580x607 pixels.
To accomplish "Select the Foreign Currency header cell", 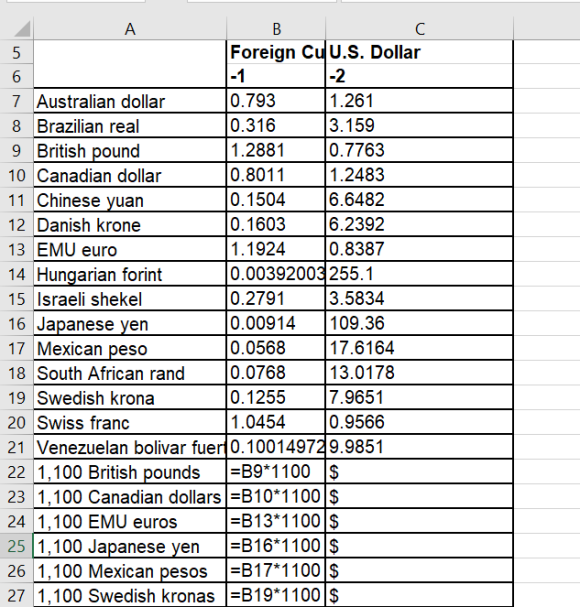I will tap(276, 52).
